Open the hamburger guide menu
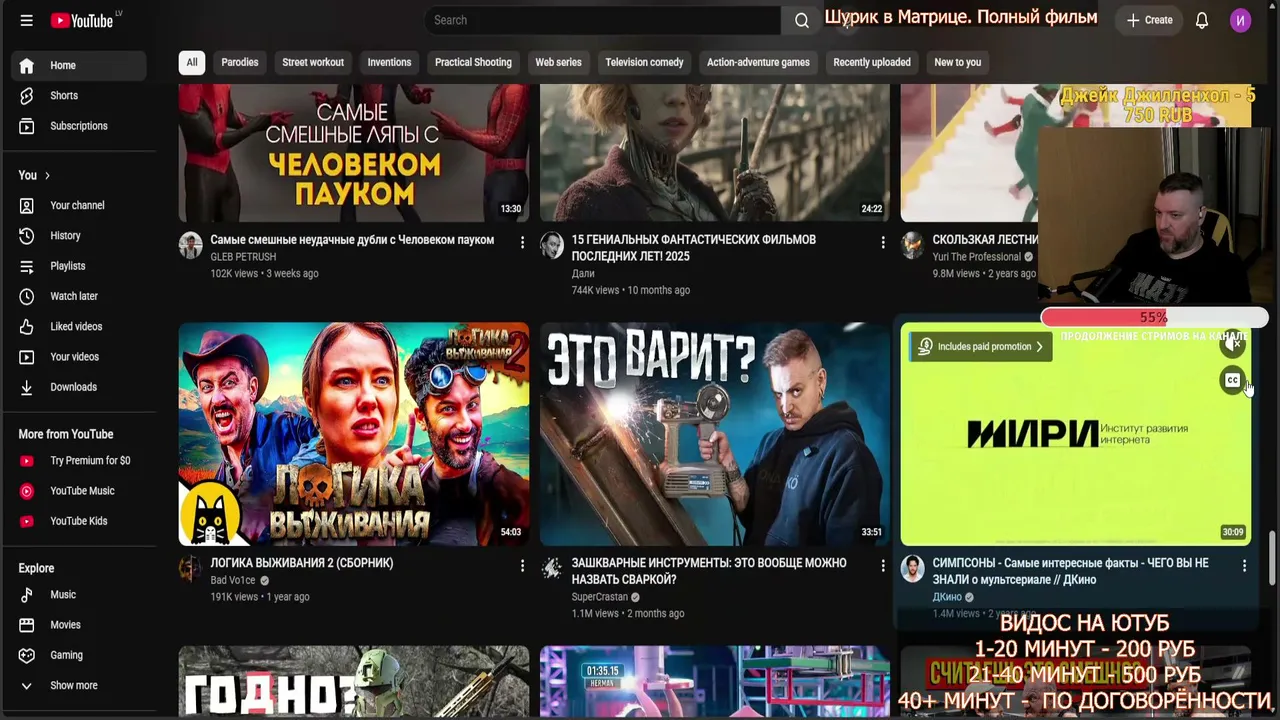The width and height of the screenshot is (1280, 720). click(x=27, y=20)
